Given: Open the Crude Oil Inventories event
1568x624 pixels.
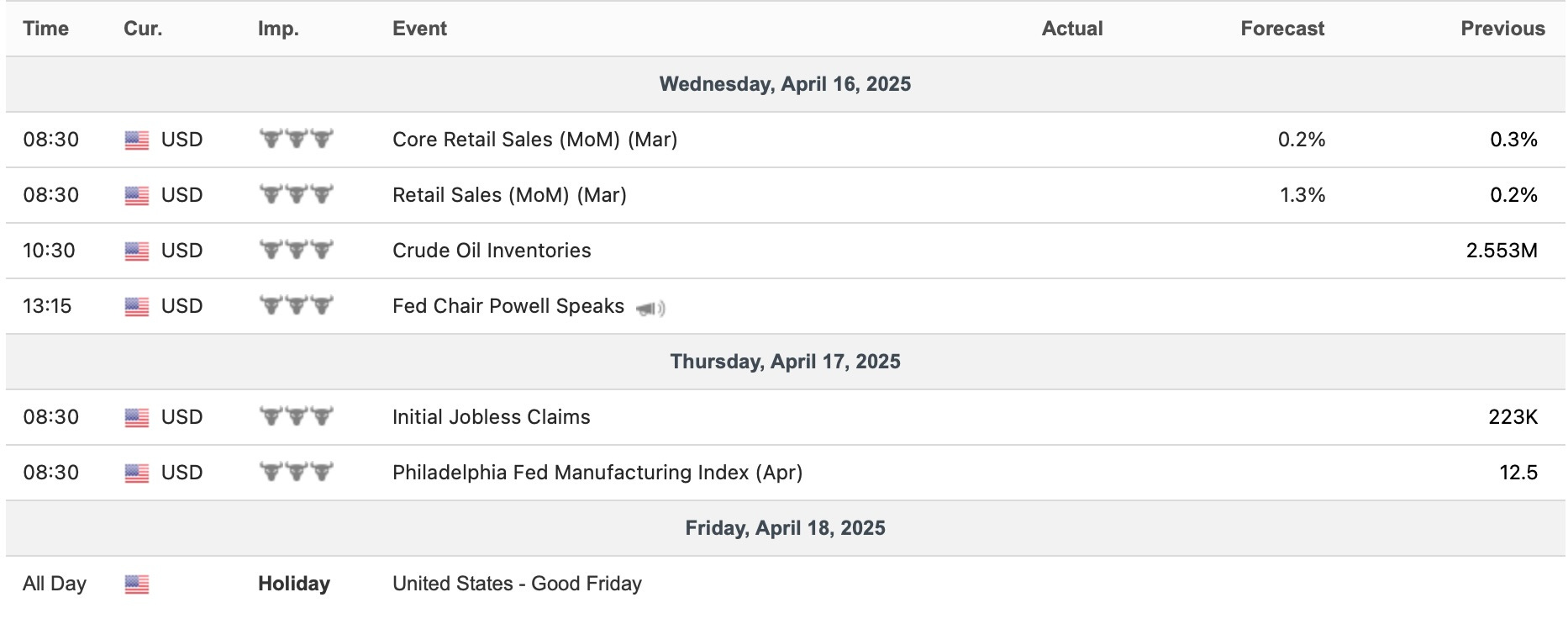Looking at the screenshot, I should [492, 251].
